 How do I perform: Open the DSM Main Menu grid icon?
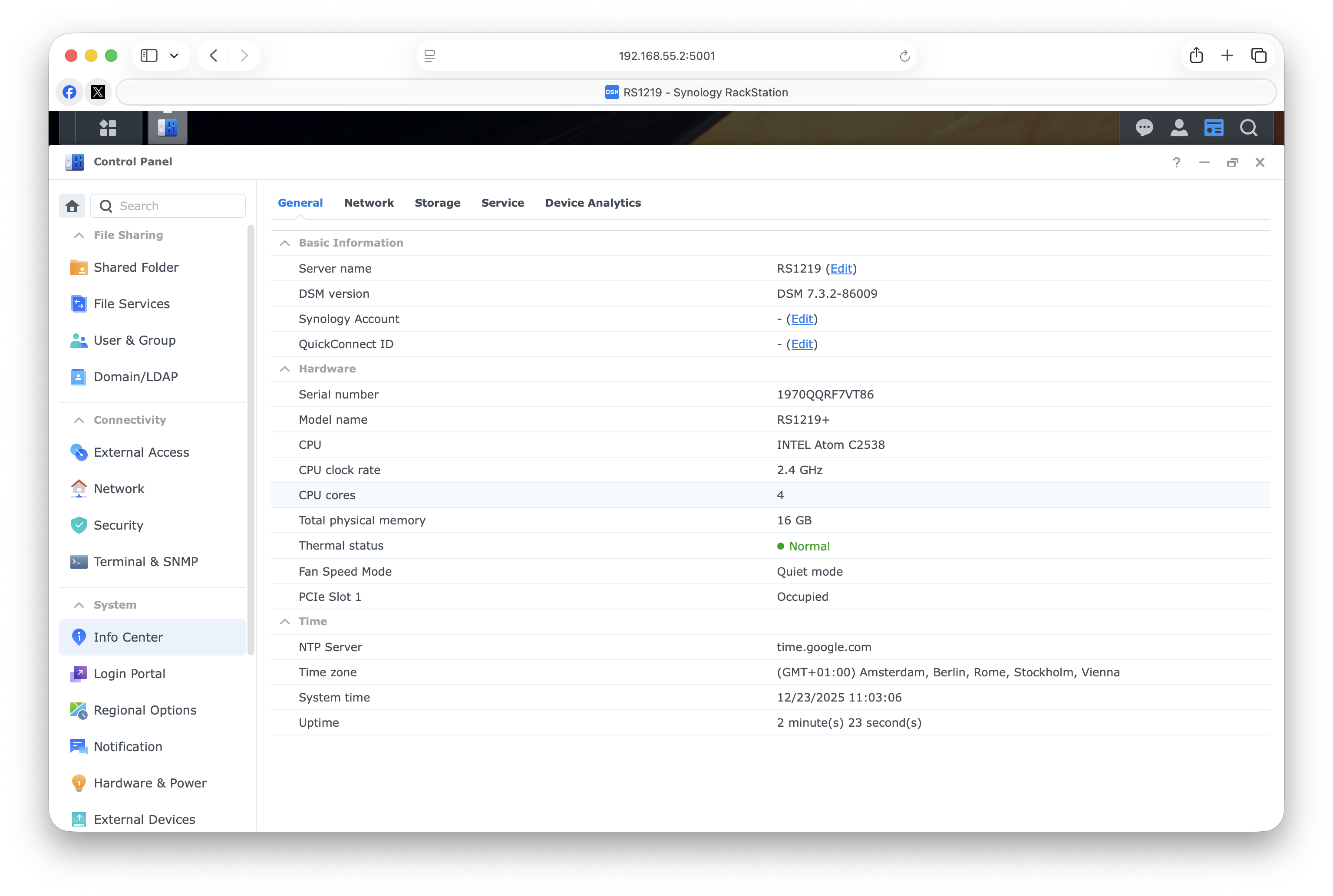108,128
